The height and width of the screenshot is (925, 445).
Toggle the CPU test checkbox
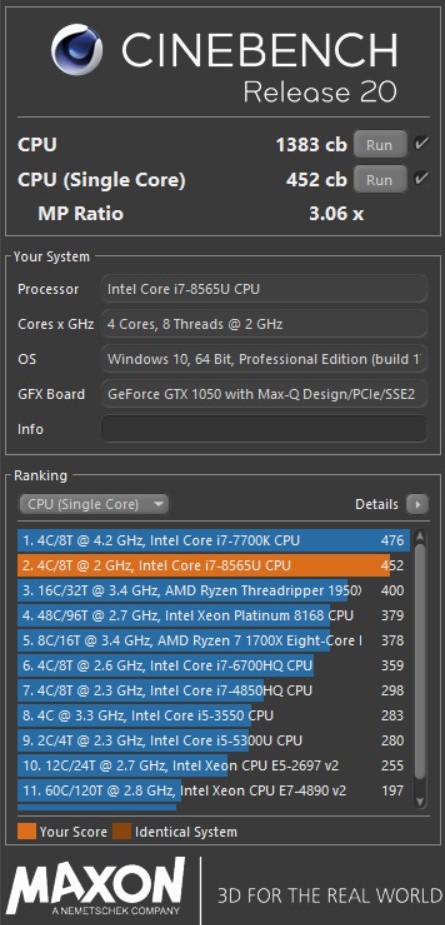(x=421, y=143)
